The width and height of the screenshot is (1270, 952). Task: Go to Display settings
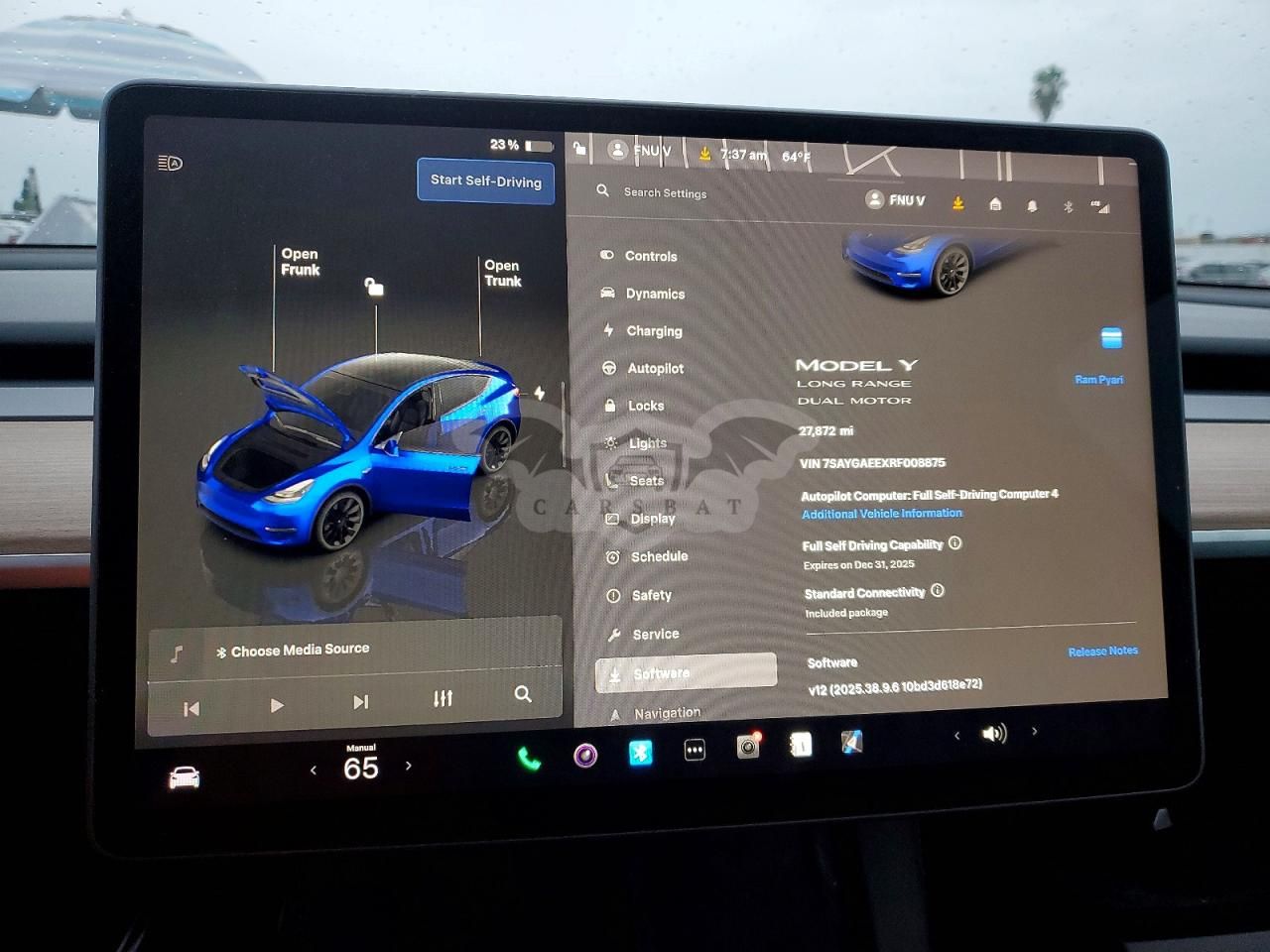640,519
